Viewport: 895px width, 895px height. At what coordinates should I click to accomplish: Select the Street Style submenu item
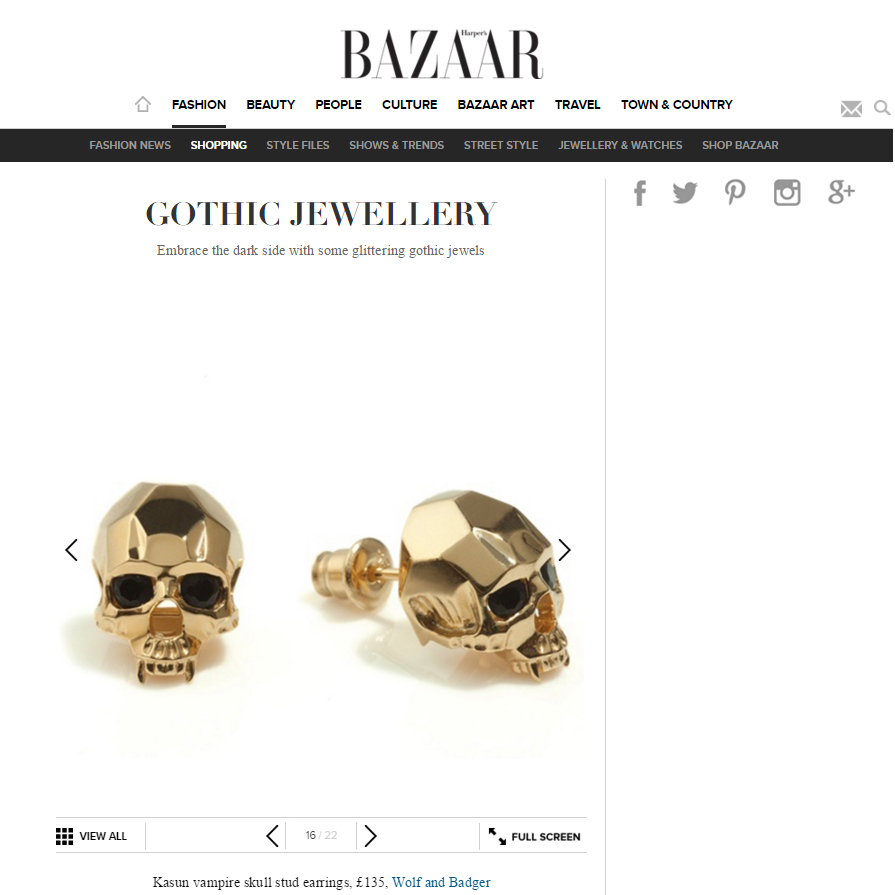pos(501,145)
